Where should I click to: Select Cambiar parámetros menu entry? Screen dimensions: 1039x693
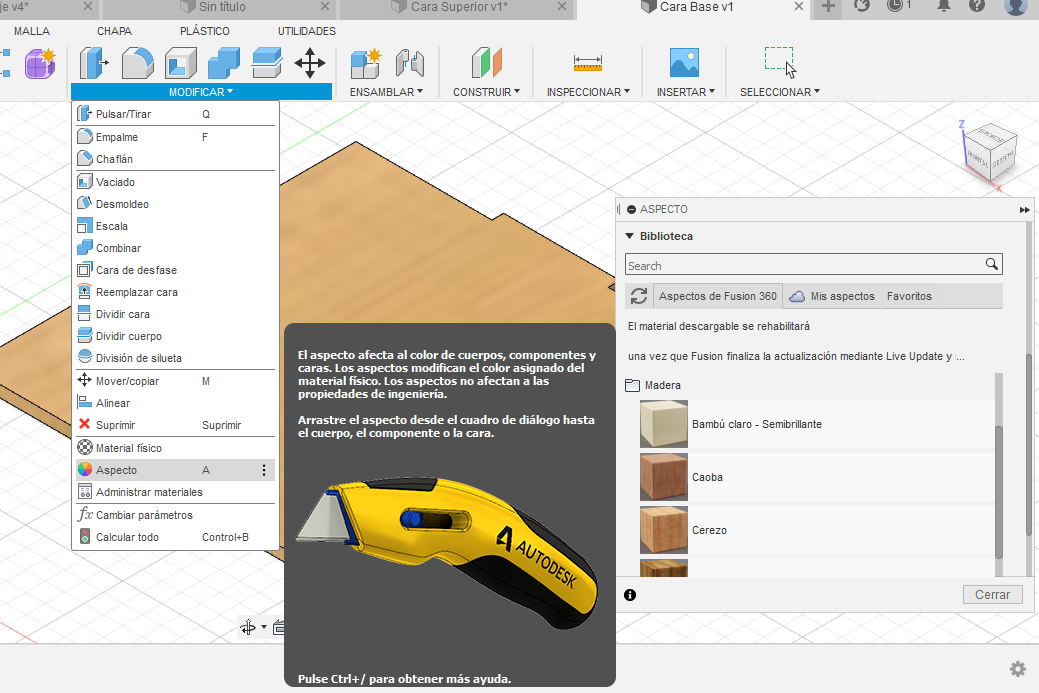coord(144,515)
